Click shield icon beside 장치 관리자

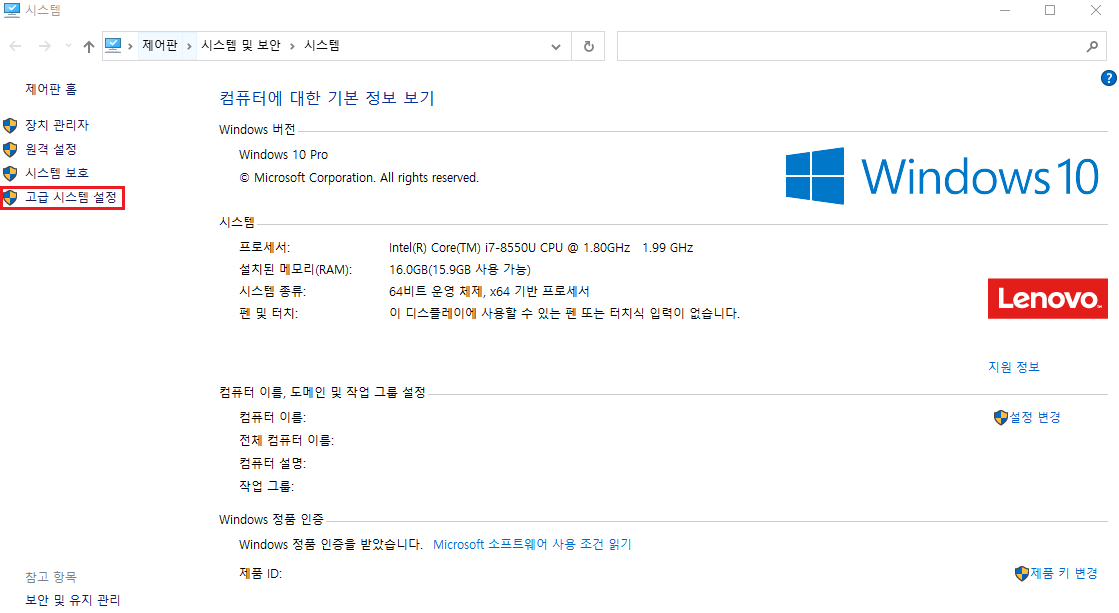[x=10, y=126]
